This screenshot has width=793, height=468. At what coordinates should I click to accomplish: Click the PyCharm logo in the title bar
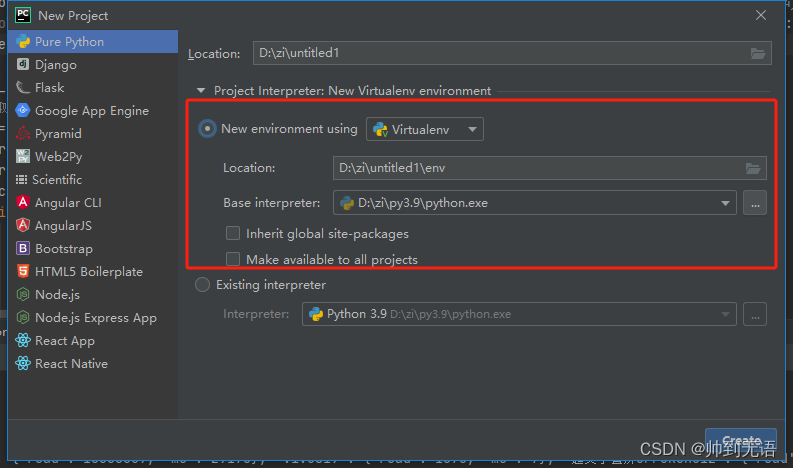[x=23, y=15]
